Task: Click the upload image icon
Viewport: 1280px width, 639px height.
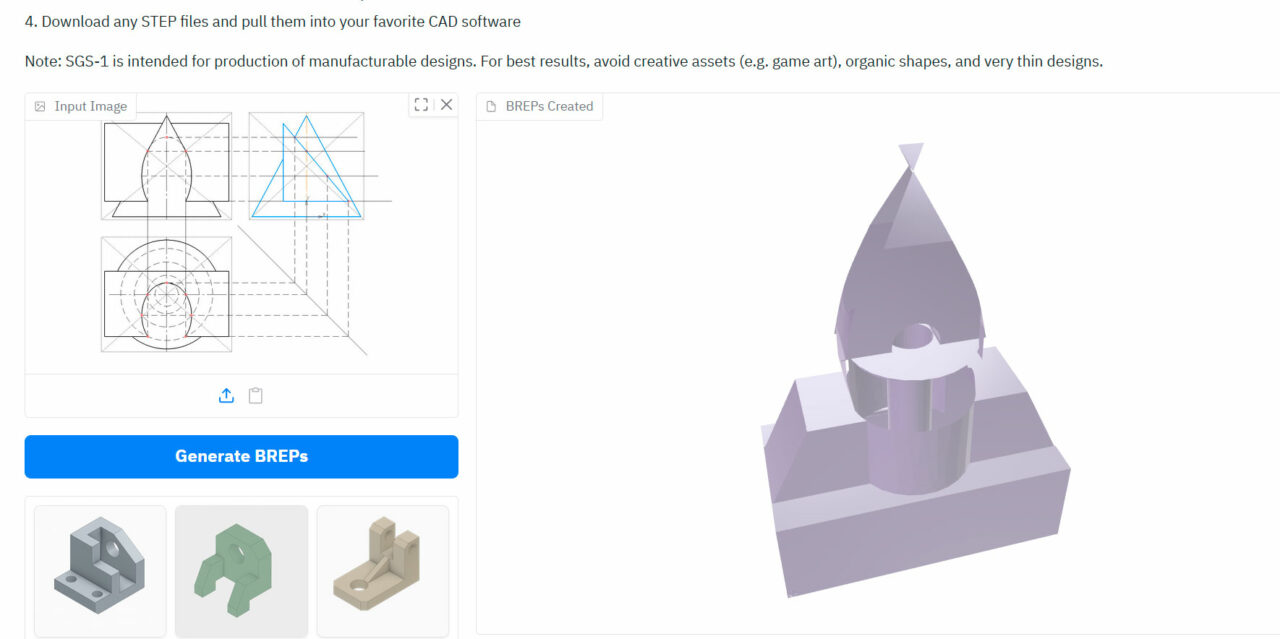Action: pos(226,396)
